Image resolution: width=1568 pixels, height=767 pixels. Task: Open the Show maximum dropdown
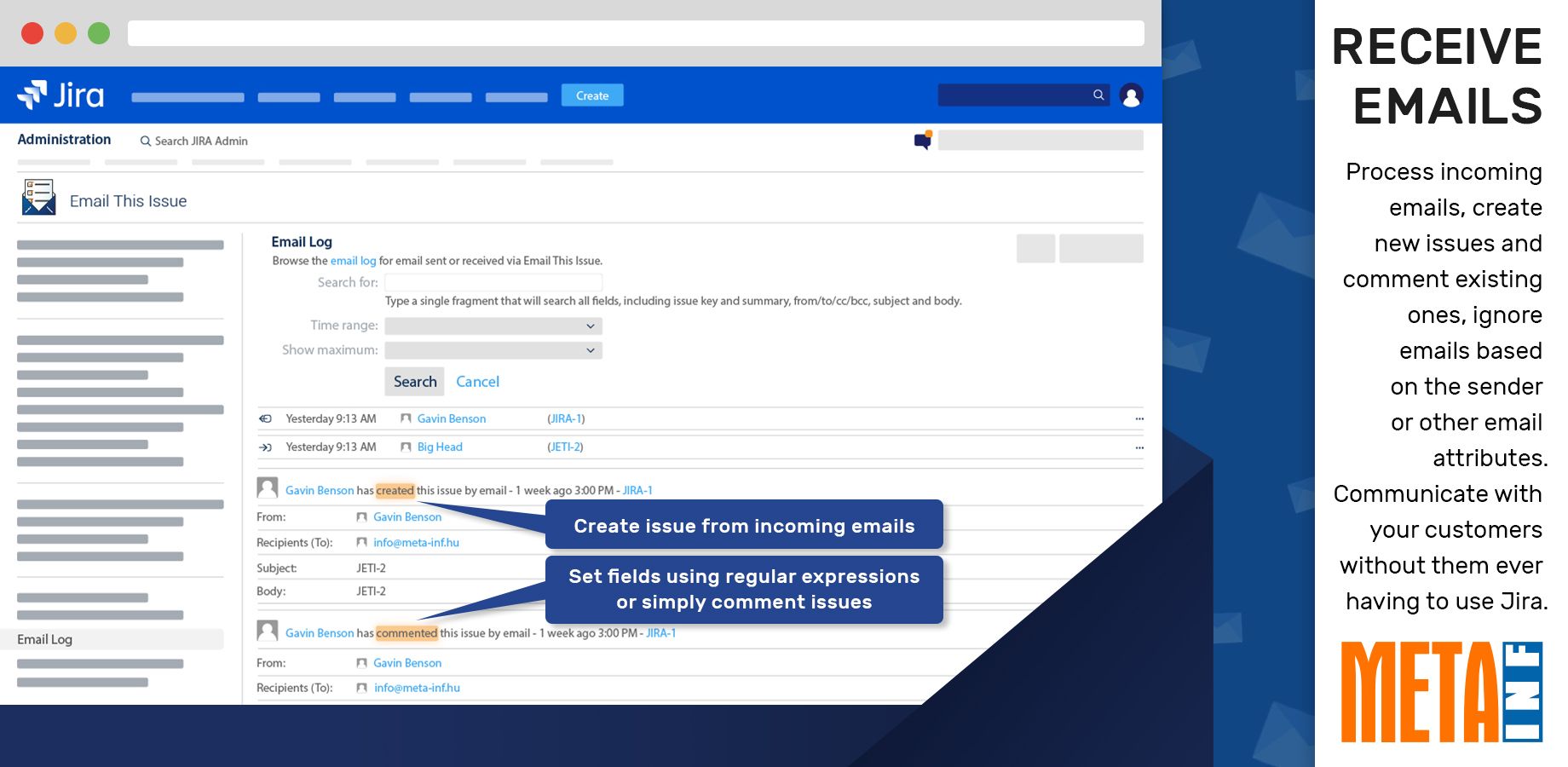click(x=493, y=350)
